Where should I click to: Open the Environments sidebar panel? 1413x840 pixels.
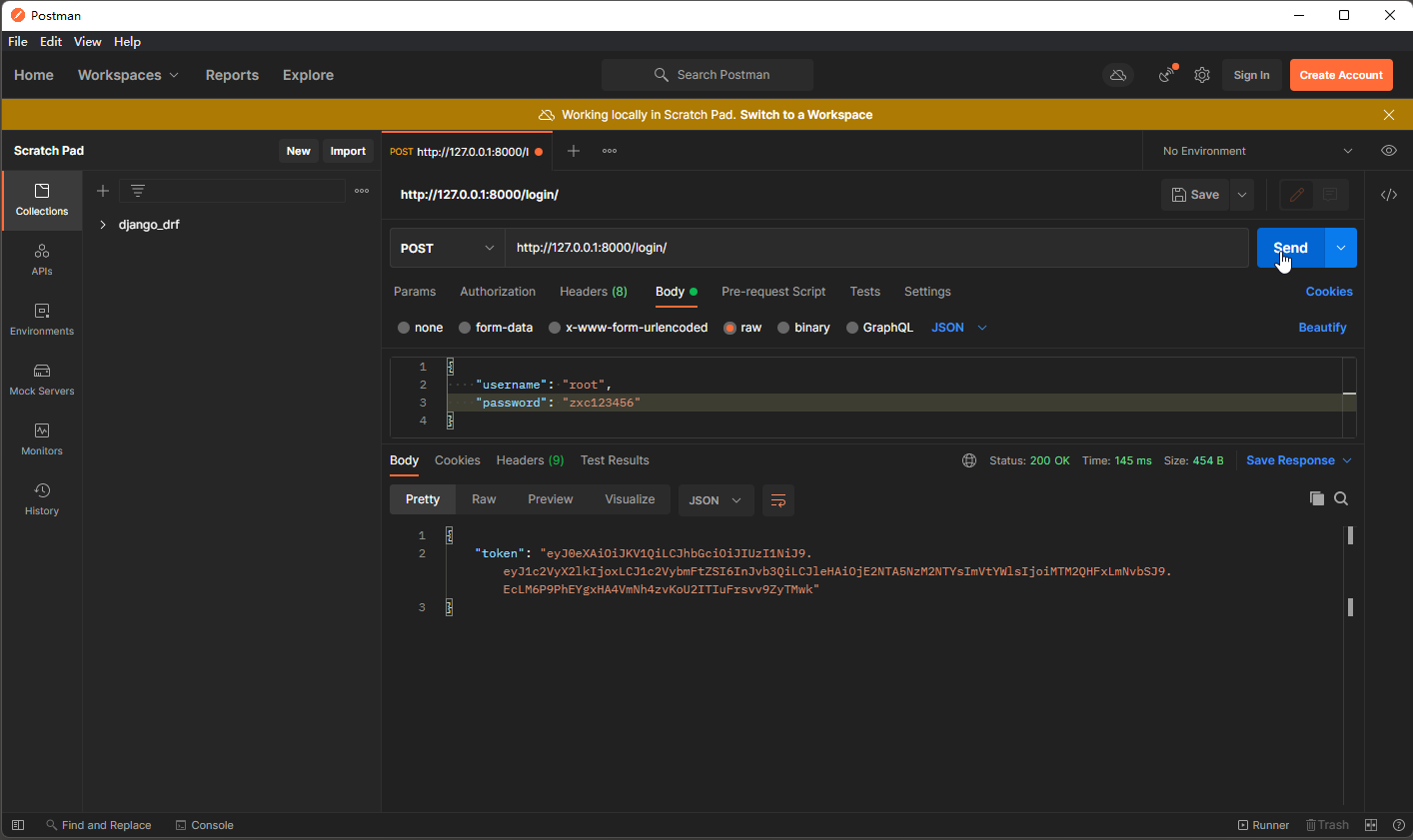coord(42,320)
